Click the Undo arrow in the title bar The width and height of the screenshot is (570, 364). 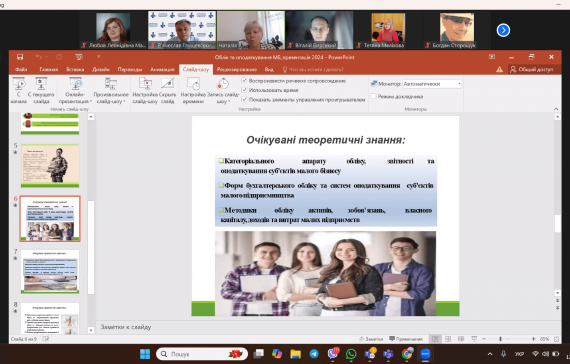pos(38,57)
